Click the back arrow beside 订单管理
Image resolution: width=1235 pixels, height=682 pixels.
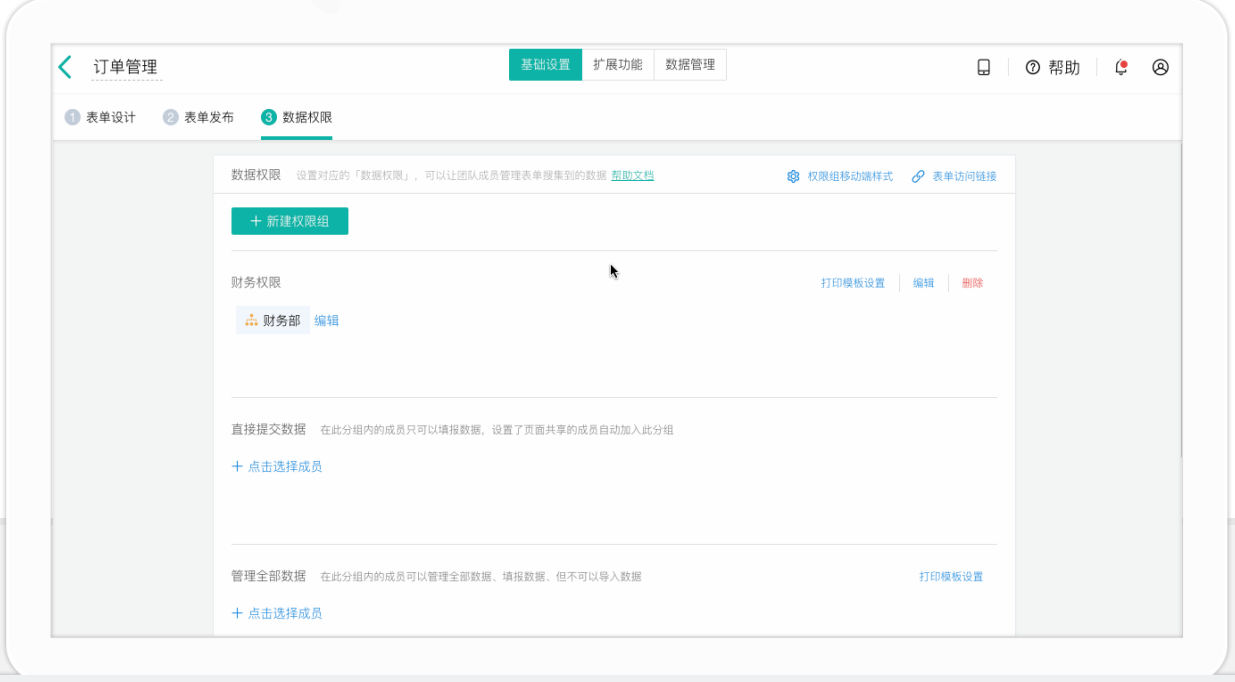[x=64, y=66]
